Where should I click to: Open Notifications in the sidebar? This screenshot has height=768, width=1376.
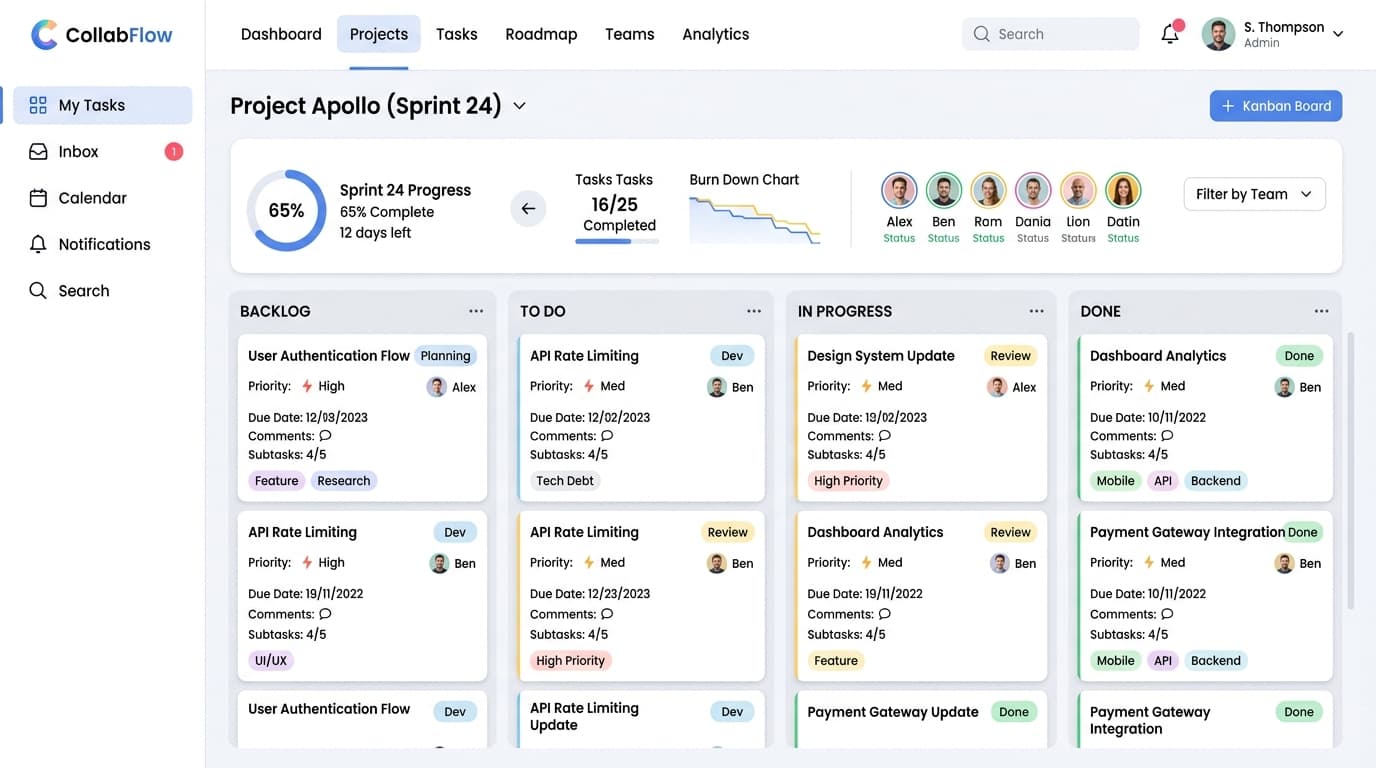click(102, 244)
